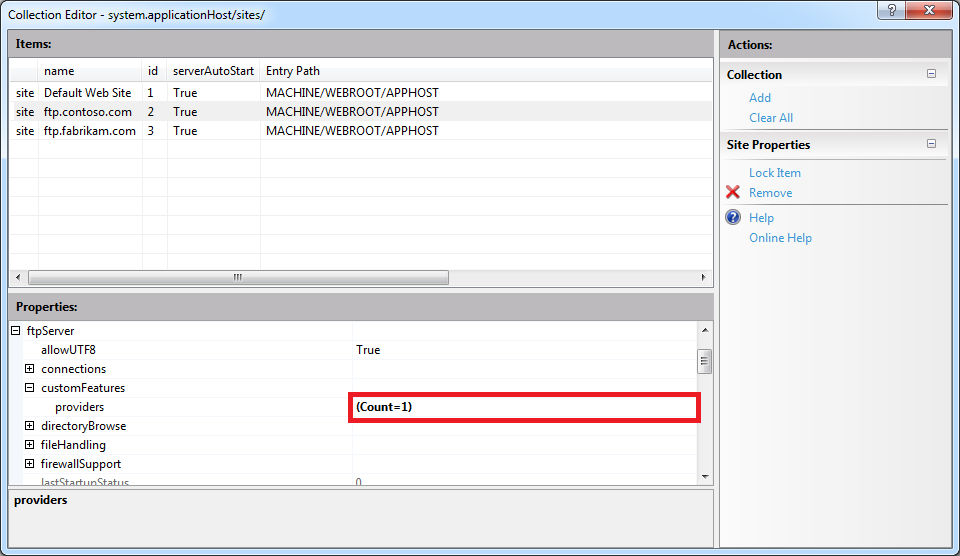
Task: Click the blue Help question mark icon
Action: (x=733, y=218)
